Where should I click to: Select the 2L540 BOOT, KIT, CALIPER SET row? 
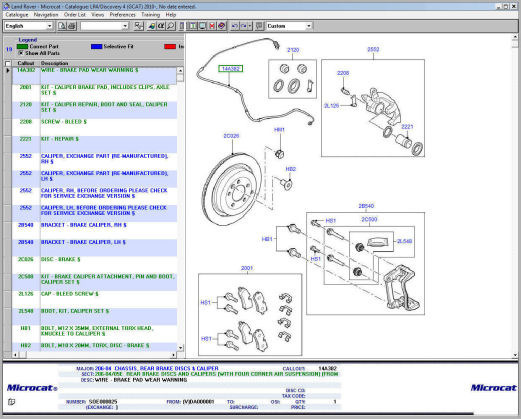95,317
